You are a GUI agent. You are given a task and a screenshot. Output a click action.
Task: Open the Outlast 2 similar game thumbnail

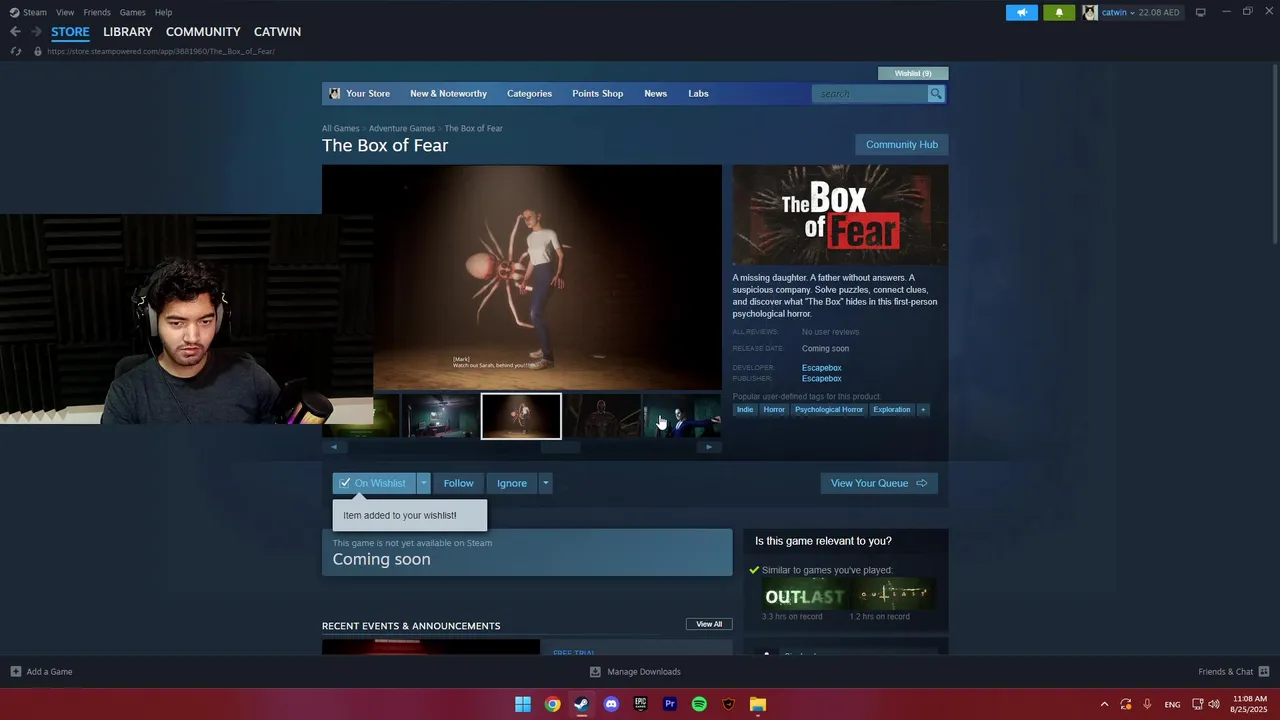pyautogui.click(x=893, y=594)
